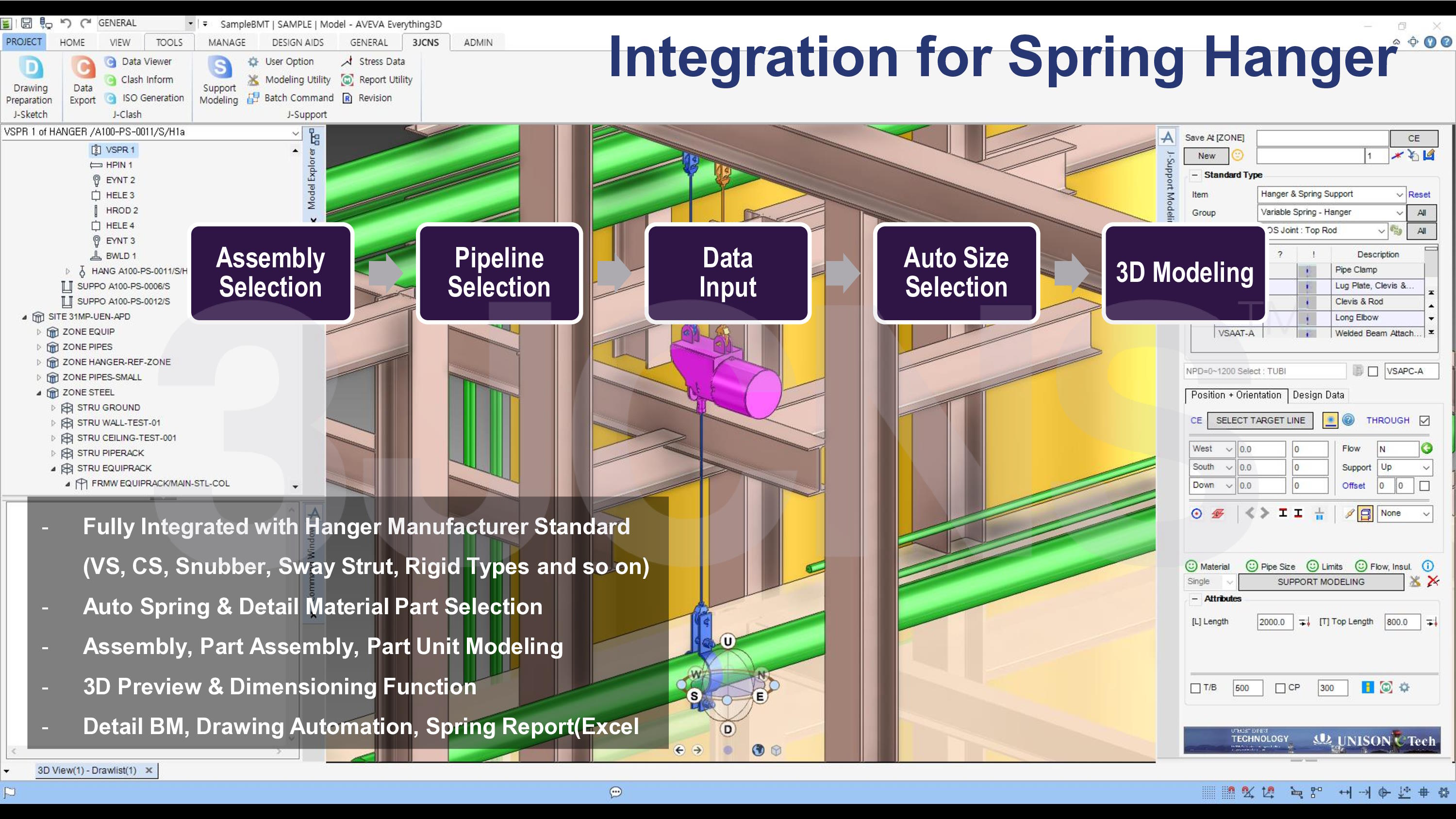The width and height of the screenshot is (1456, 819).
Task: Click the Save At [ZONE] input field
Action: 1322,138
